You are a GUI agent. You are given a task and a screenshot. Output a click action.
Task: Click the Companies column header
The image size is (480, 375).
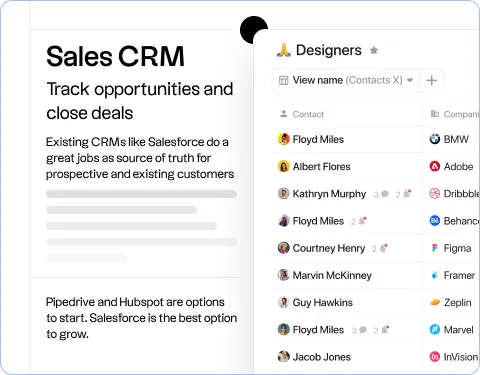(455, 114)
